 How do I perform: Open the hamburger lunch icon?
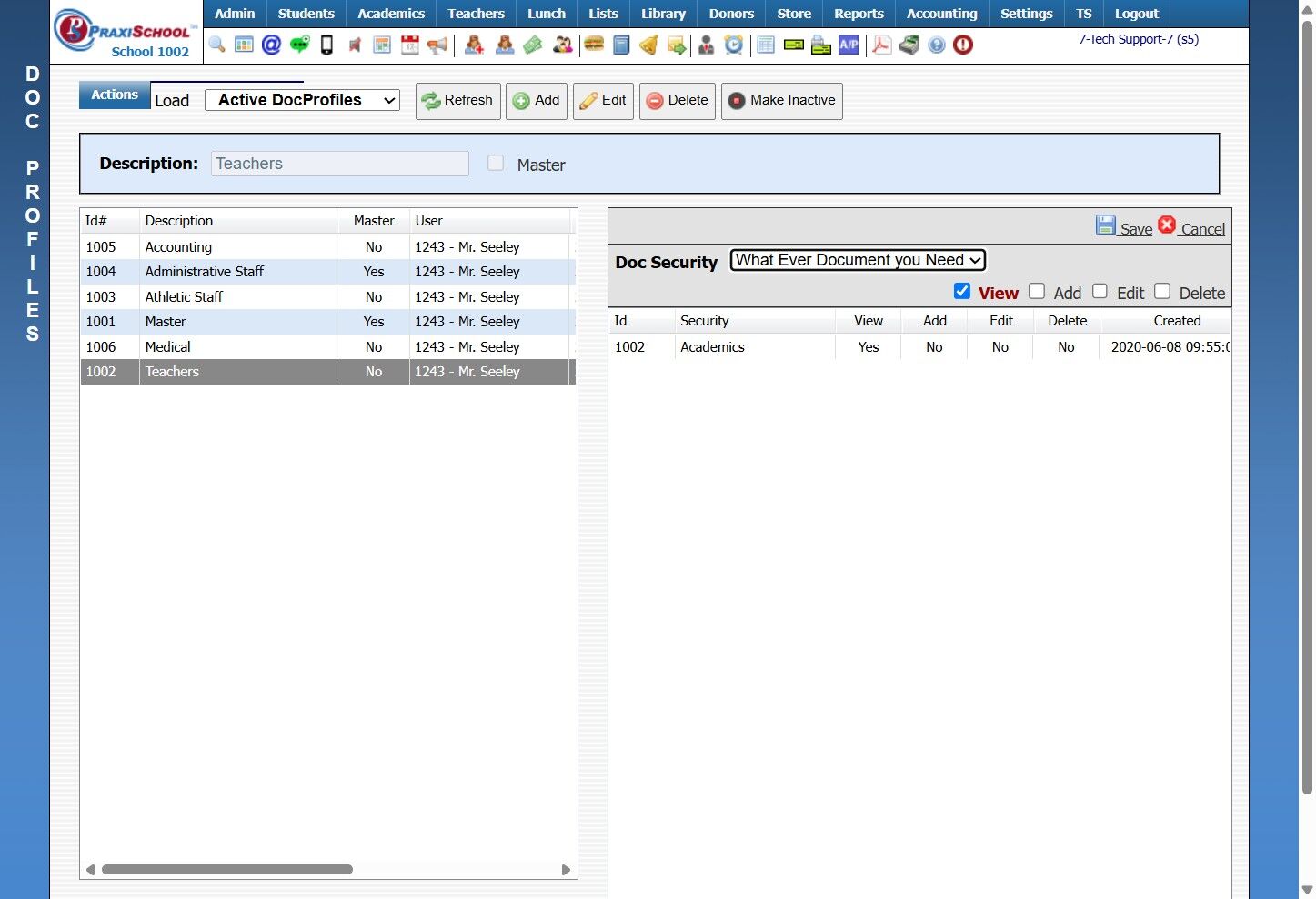(x=594, y=45)
